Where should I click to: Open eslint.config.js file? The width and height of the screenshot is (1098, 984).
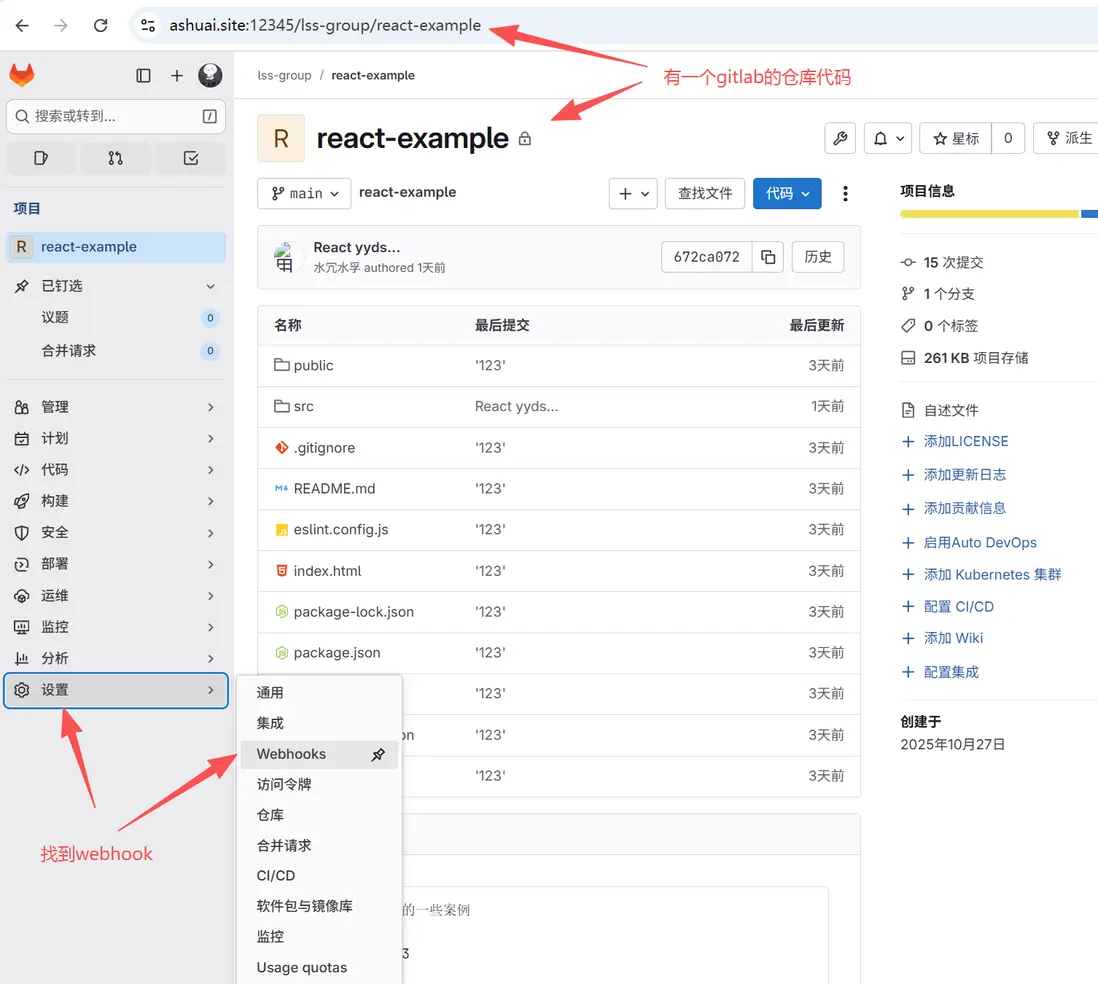(340, 529)
